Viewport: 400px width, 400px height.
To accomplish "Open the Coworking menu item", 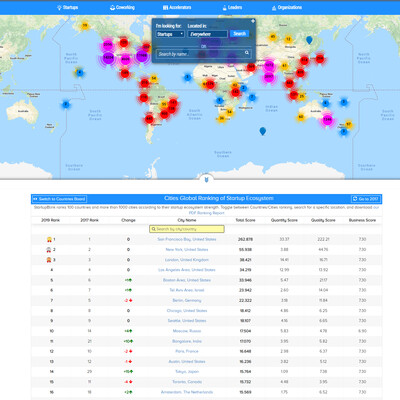I will [x=122, y=7].
